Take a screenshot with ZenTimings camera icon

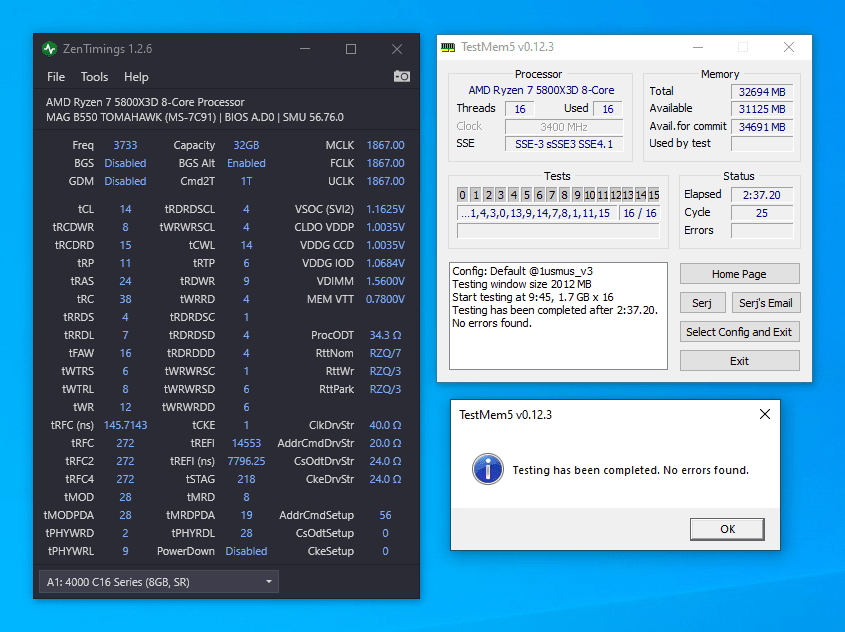click(x=401, y=77)
